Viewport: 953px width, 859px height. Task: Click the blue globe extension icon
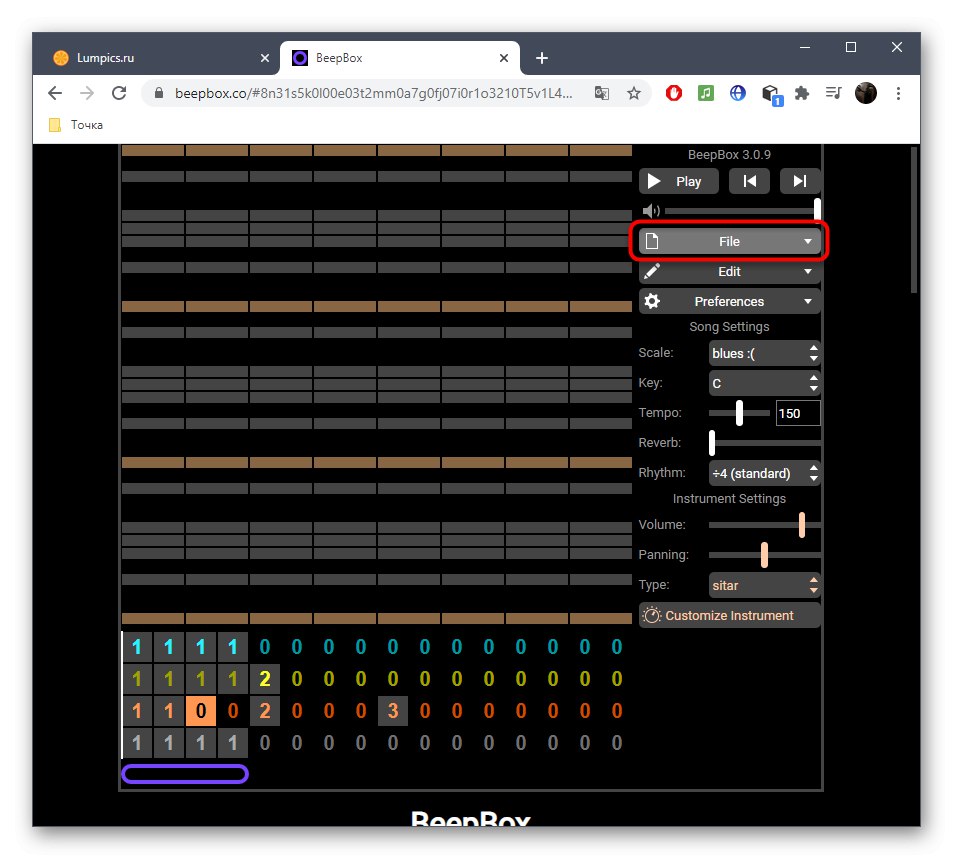click(x=738, y=93)
